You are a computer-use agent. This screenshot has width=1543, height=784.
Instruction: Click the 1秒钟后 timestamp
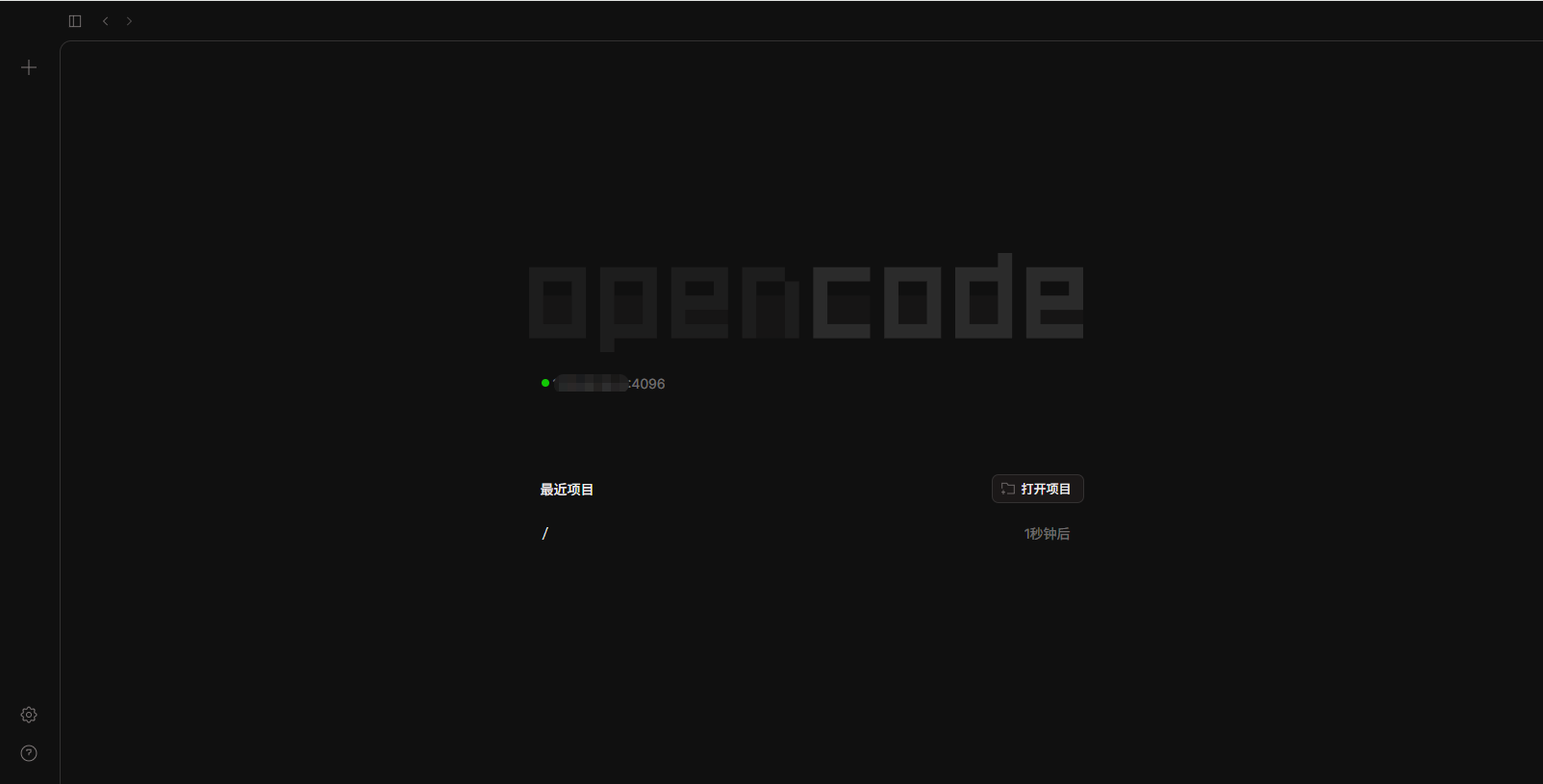tap(1047, 534)
